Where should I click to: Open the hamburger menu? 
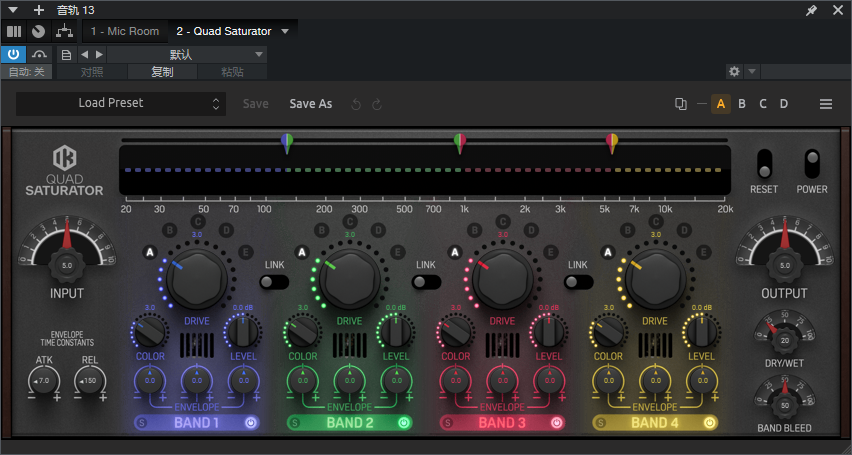click(826, 104)
